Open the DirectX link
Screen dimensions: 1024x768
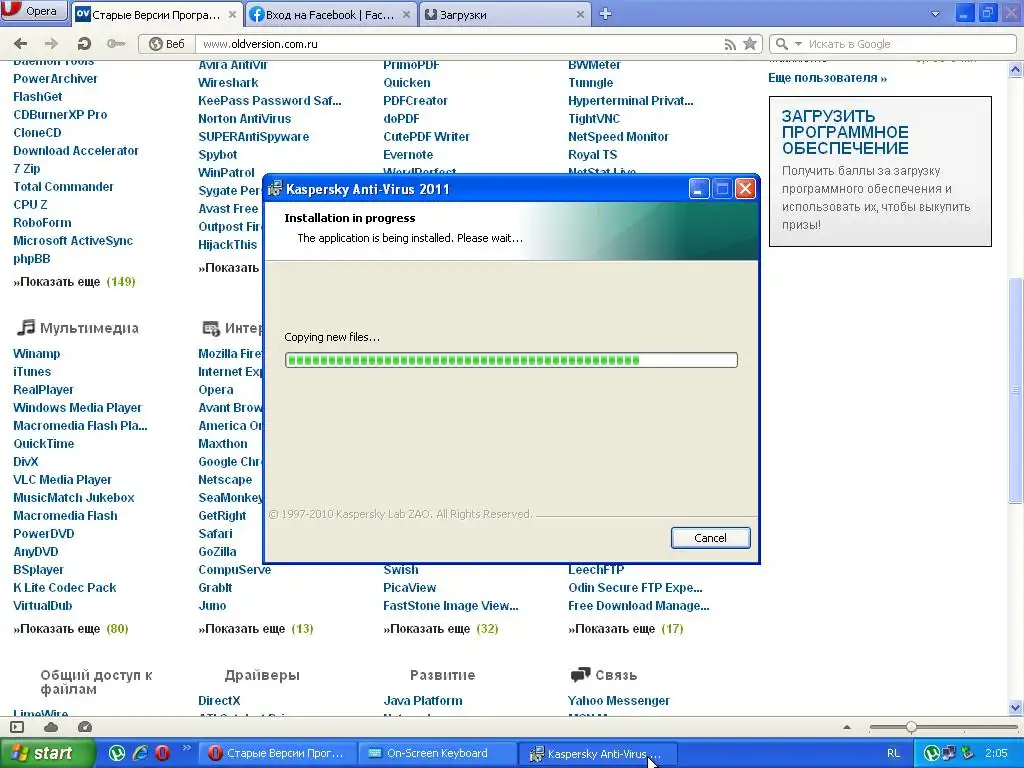(x=219, y=701)
